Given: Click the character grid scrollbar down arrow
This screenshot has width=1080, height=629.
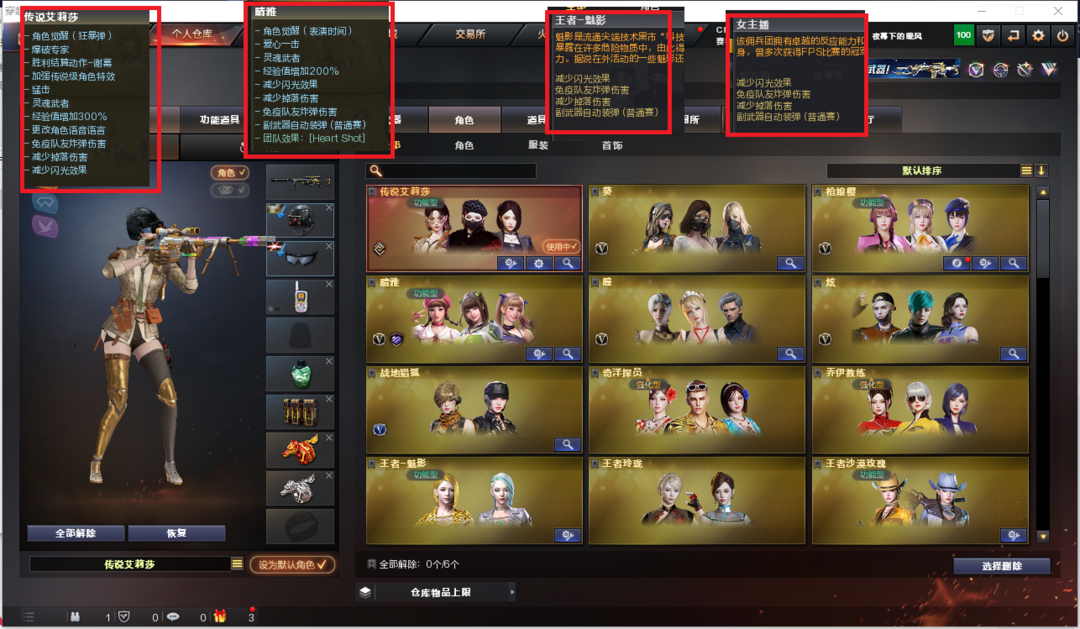Looking at the screenshot, I should coord(1043,536).
